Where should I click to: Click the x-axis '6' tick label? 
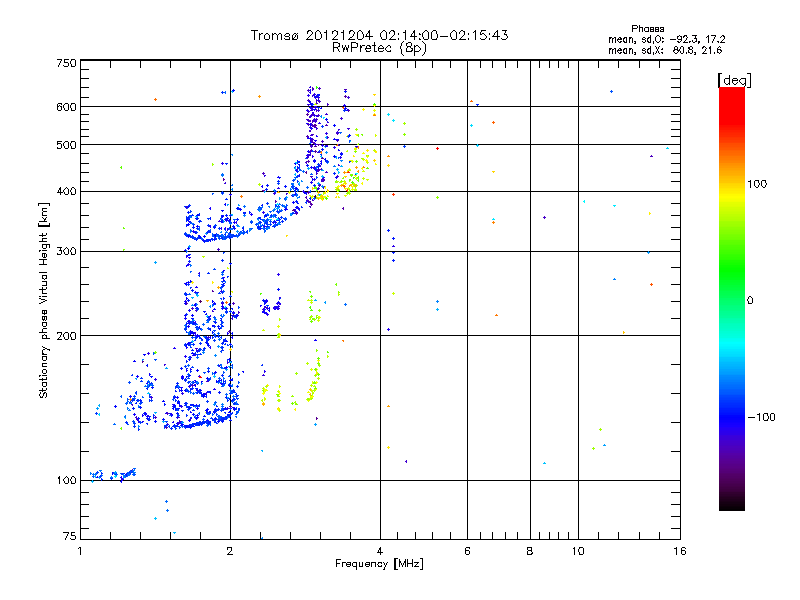click(x=467, y=551)
